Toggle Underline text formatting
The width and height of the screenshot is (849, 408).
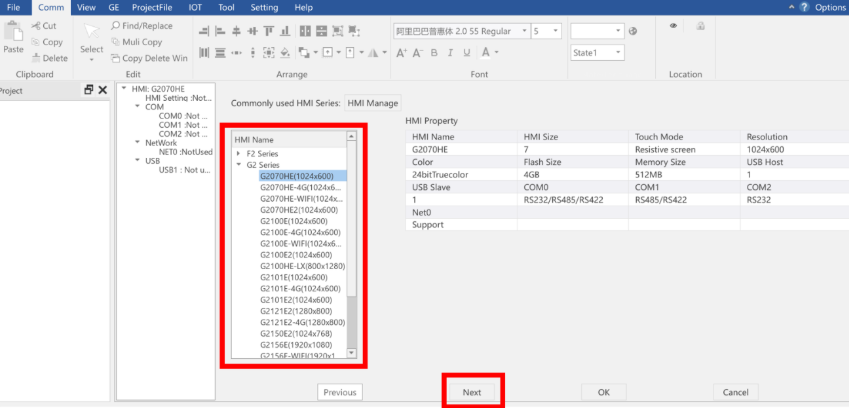tap(467, 52)
